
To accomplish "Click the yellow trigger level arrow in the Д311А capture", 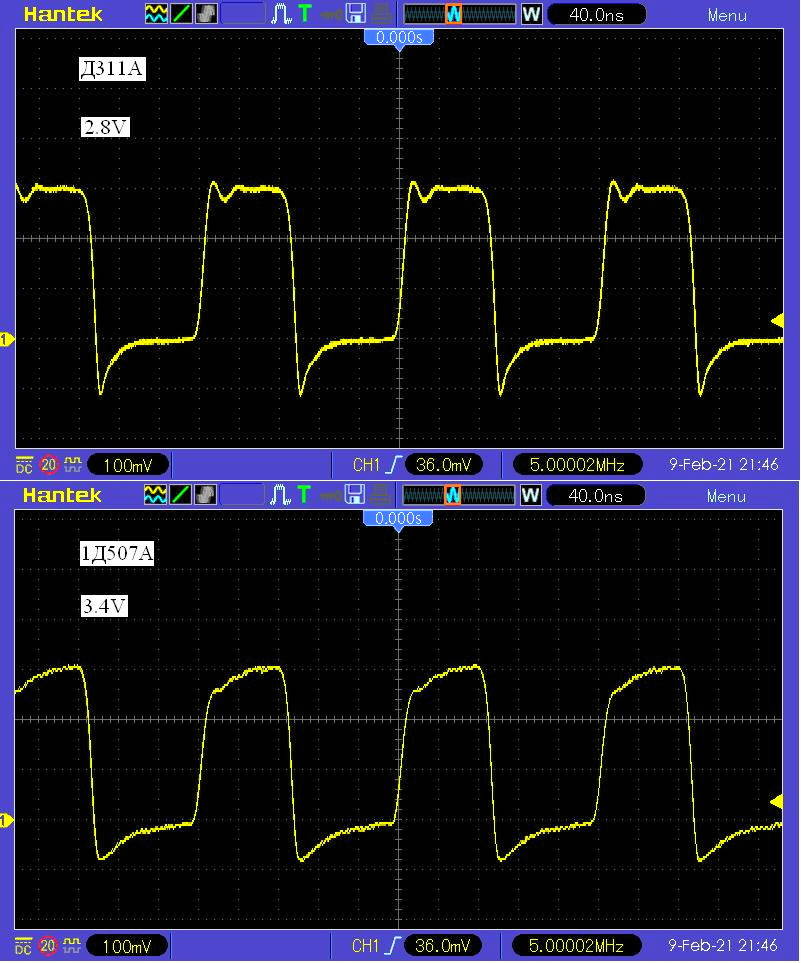I will 777,321.
